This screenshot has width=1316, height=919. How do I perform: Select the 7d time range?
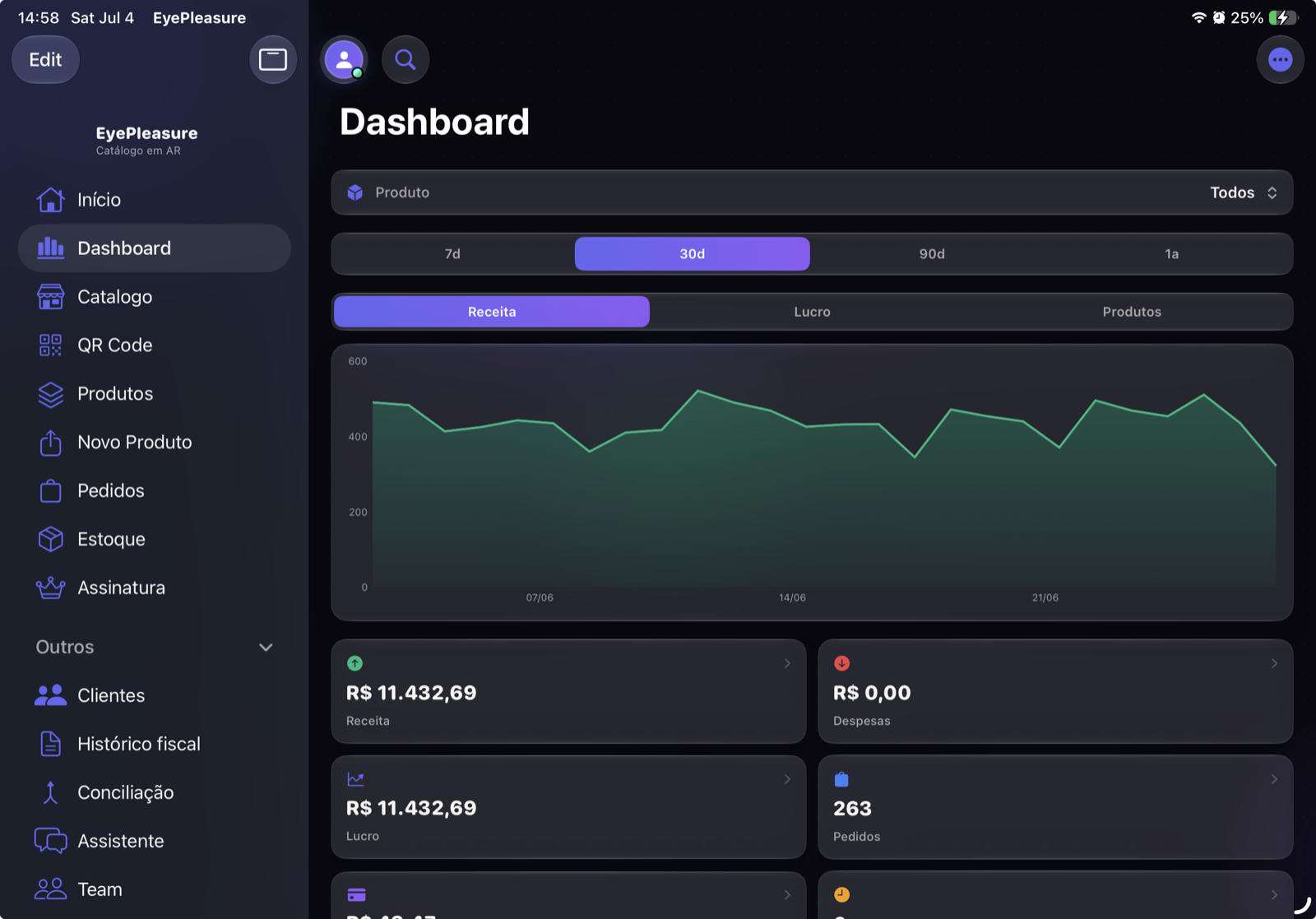(452, 253)
